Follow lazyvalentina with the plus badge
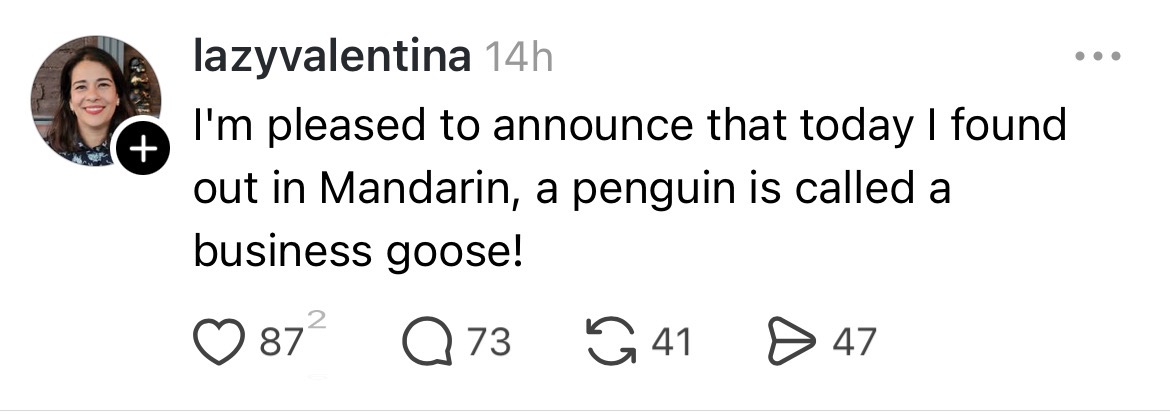The image size is (1170, 415). (x=146, y=150)
